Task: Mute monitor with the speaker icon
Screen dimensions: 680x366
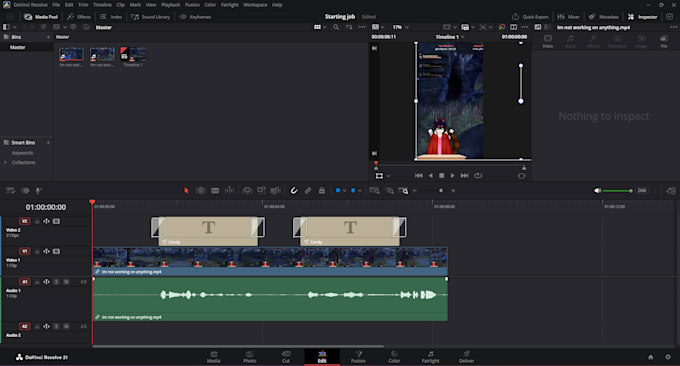Action: [597, 190]
